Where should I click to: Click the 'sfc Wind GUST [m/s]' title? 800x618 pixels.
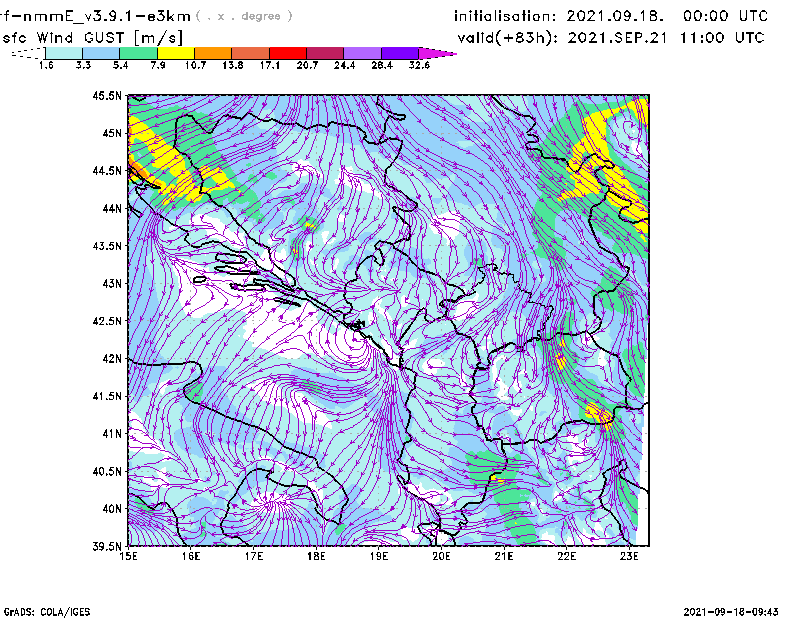click(92, 38)
